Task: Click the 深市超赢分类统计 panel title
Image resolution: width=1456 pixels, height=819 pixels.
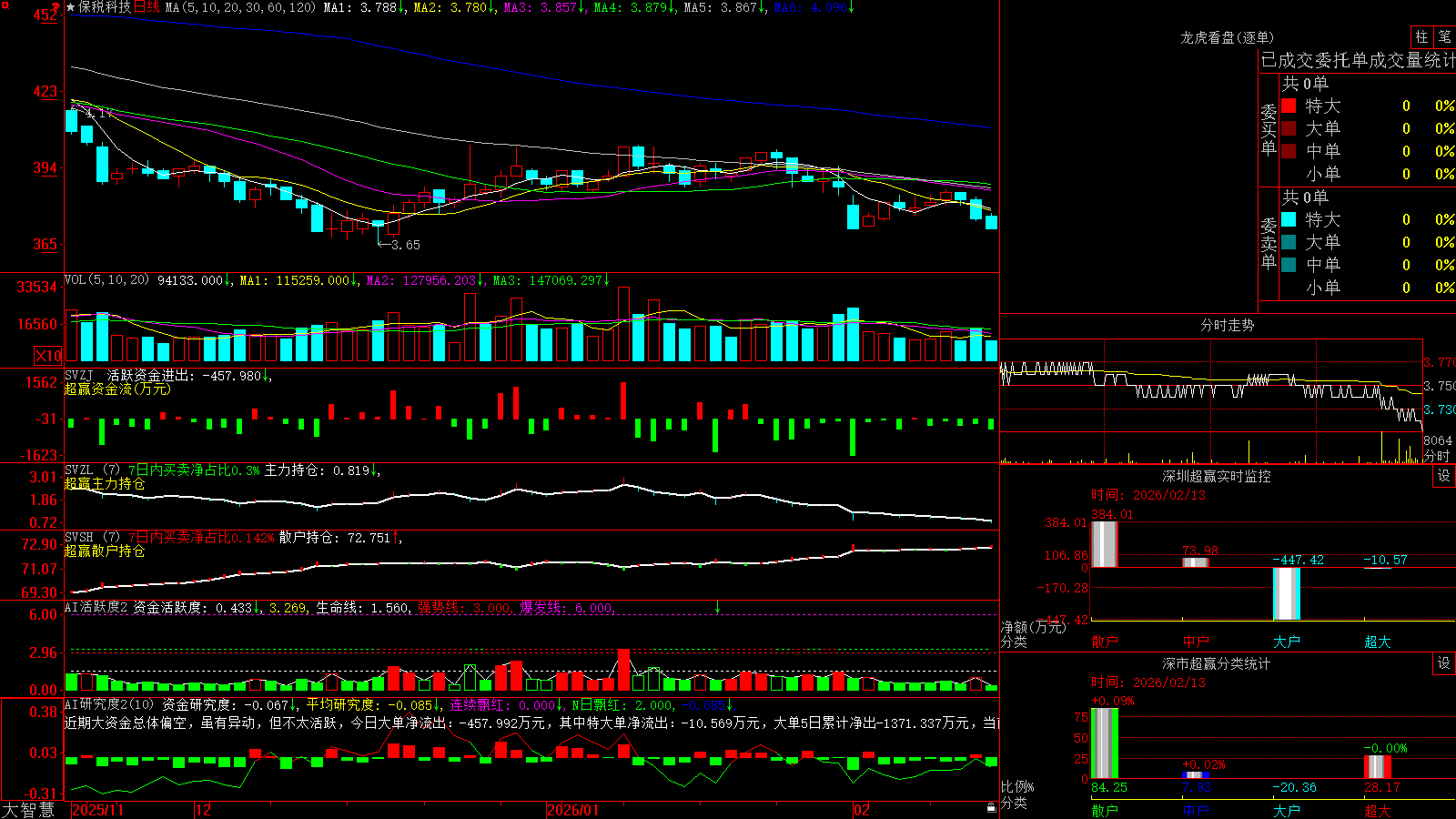Action: point(1217,663)
